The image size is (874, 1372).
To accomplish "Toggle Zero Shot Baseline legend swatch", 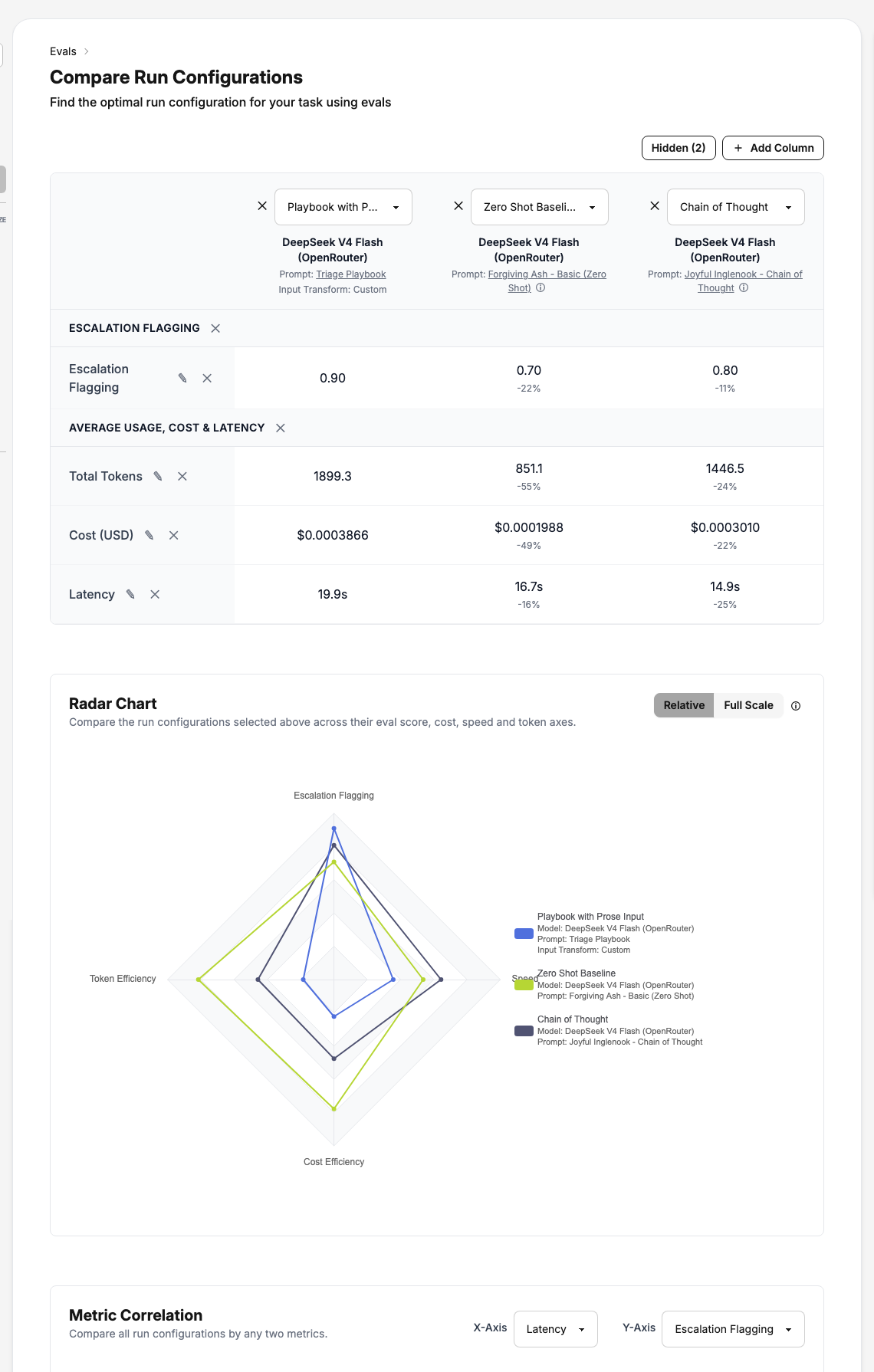I will click(x=524, y=985).
